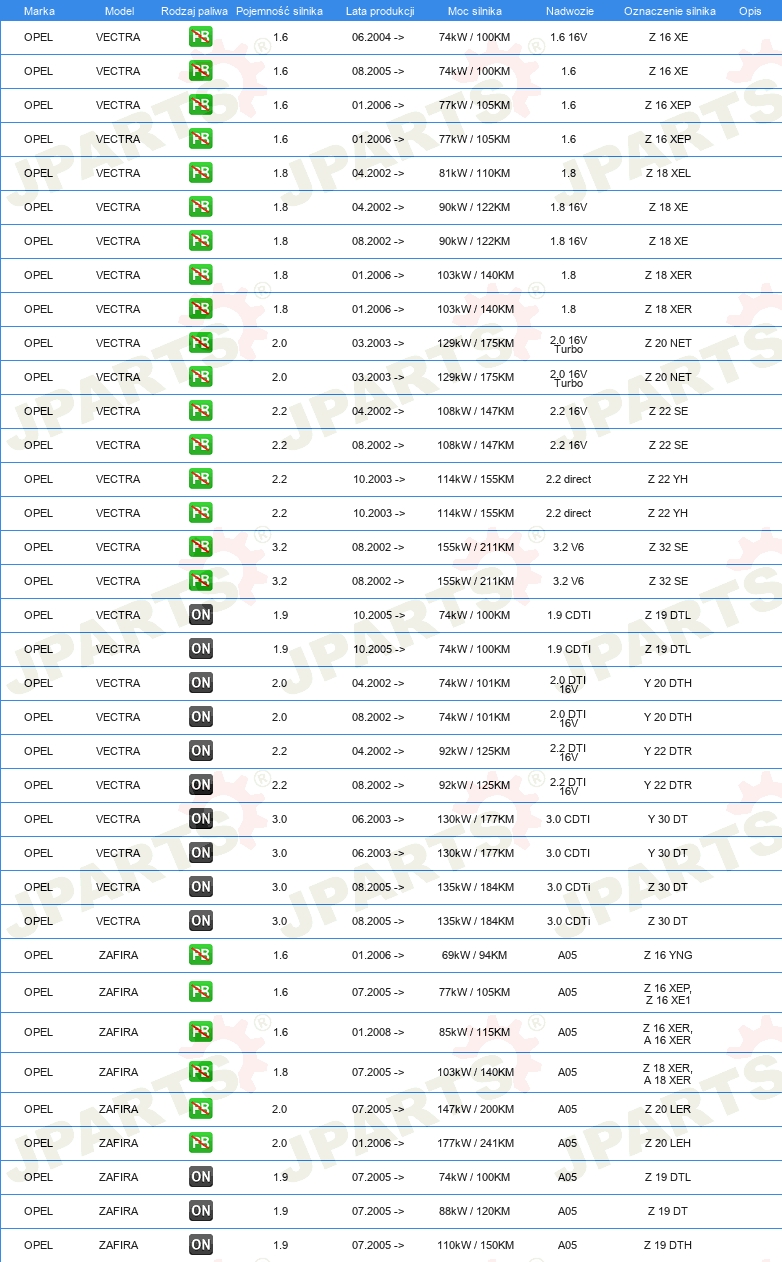Click petrol icon in Z 22 SE 08.2002 row
The width and height of the screenshot is (782, 1262).
point(201,445)
